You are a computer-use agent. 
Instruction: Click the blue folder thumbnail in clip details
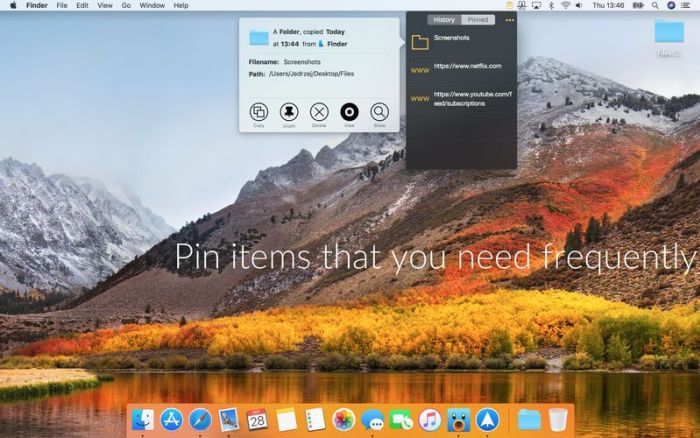click(x=259, y=38)
